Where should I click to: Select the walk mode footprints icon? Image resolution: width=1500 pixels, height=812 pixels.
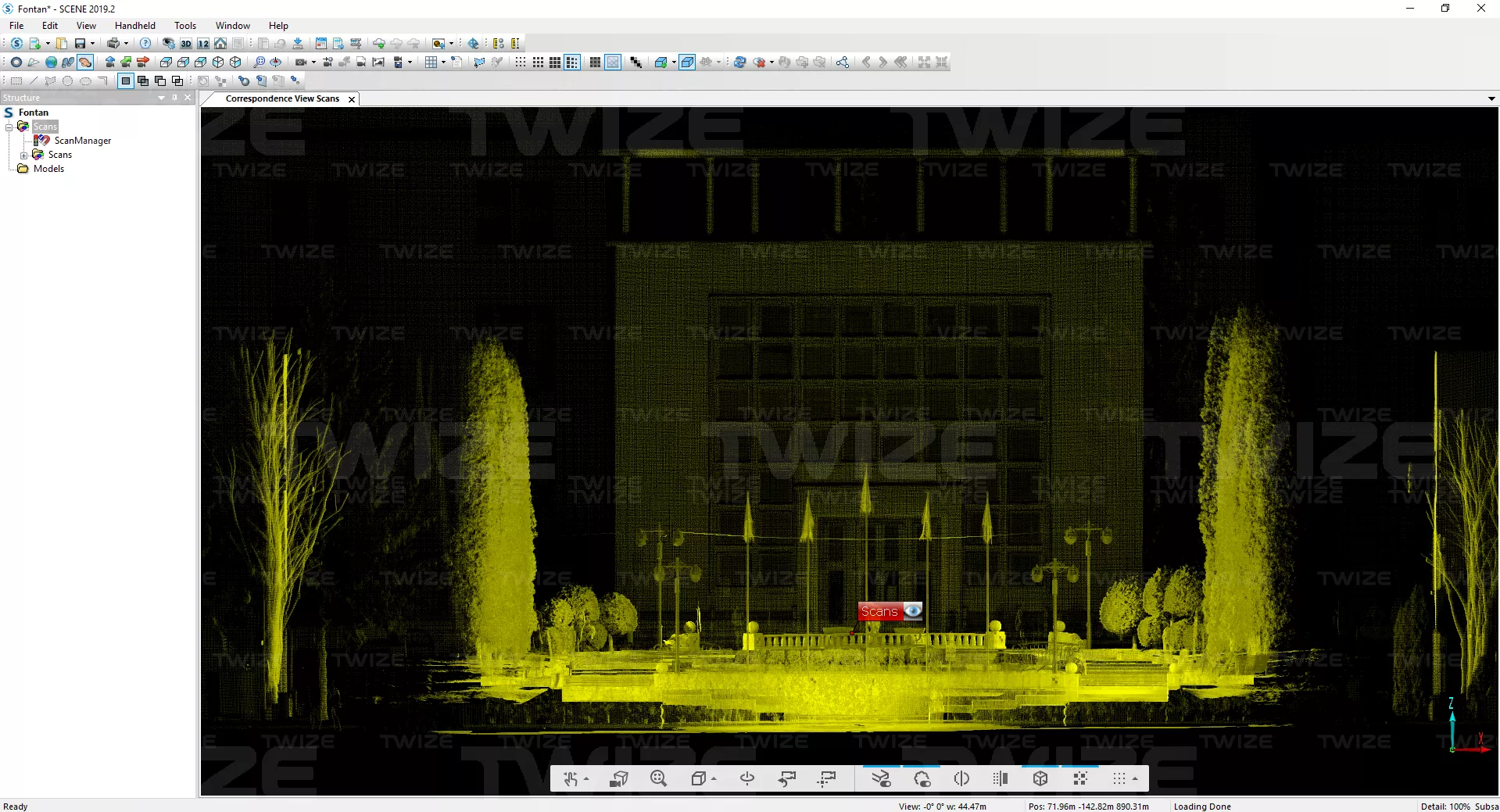point(68,63)
